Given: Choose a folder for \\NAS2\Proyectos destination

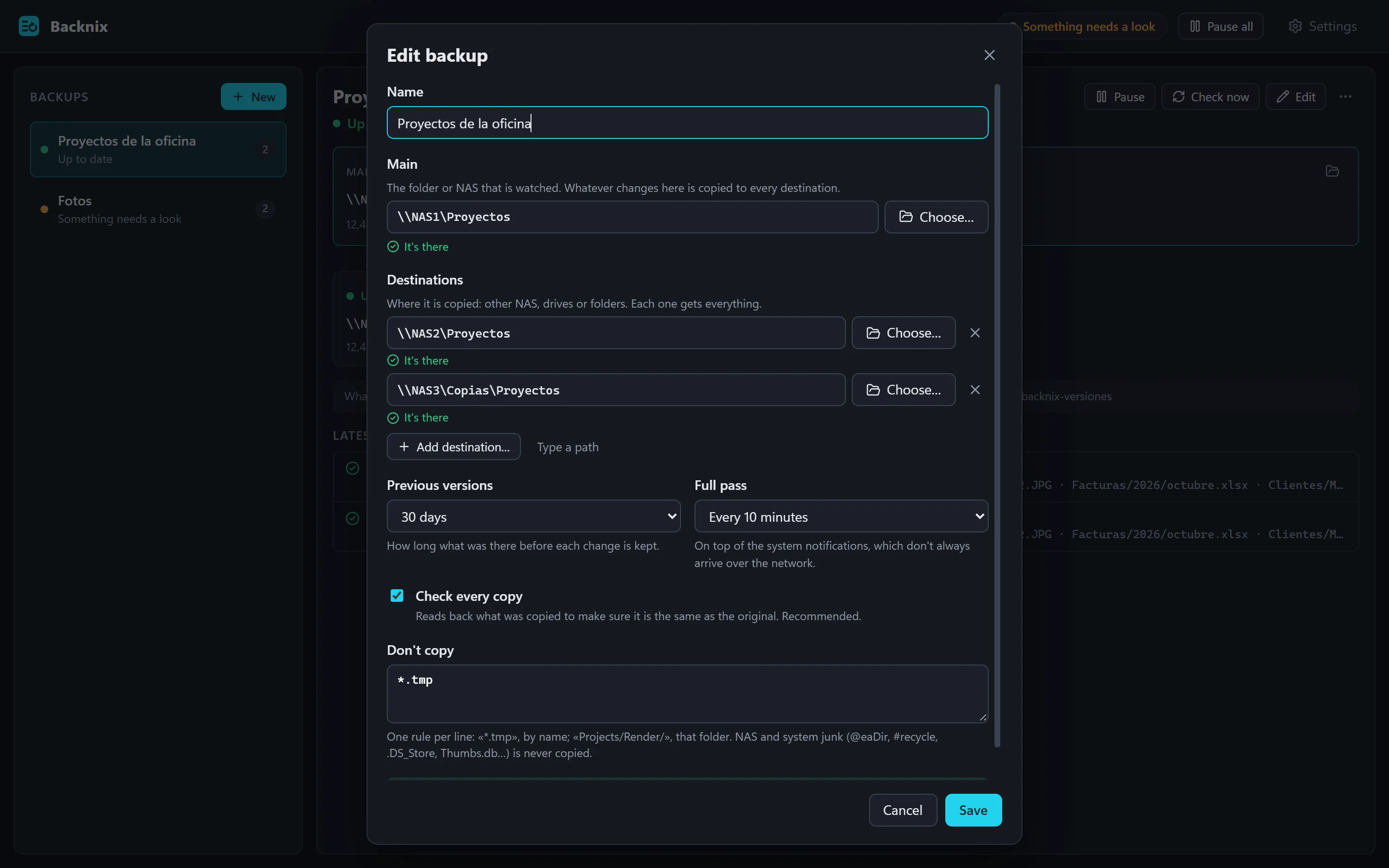Looking at the screenshot, I should click(903, 333).
